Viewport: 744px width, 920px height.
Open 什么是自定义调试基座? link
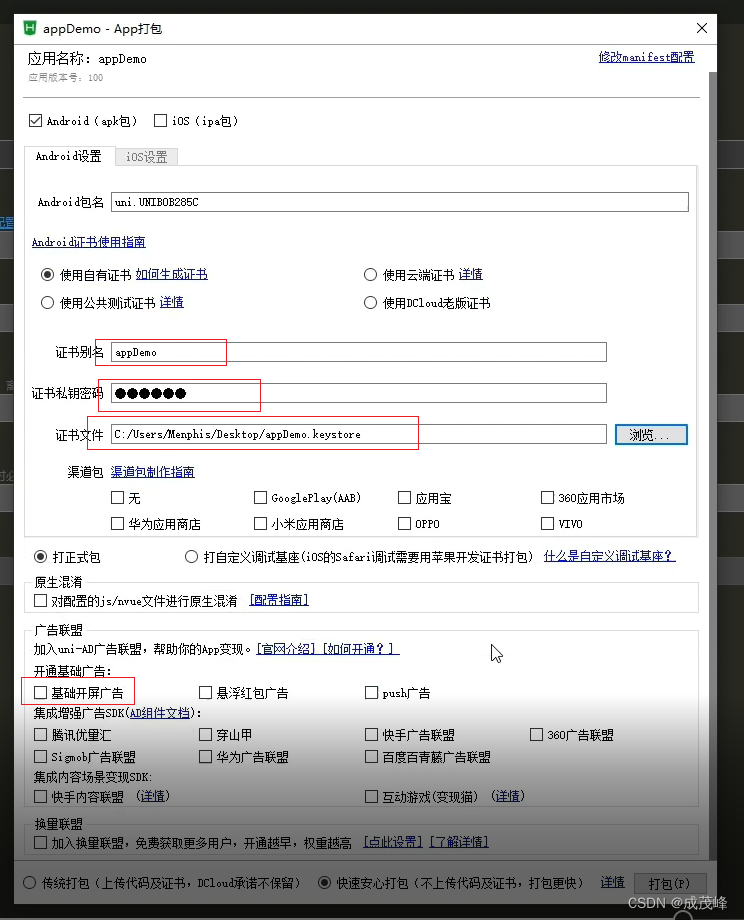click(x=610, y=556)
